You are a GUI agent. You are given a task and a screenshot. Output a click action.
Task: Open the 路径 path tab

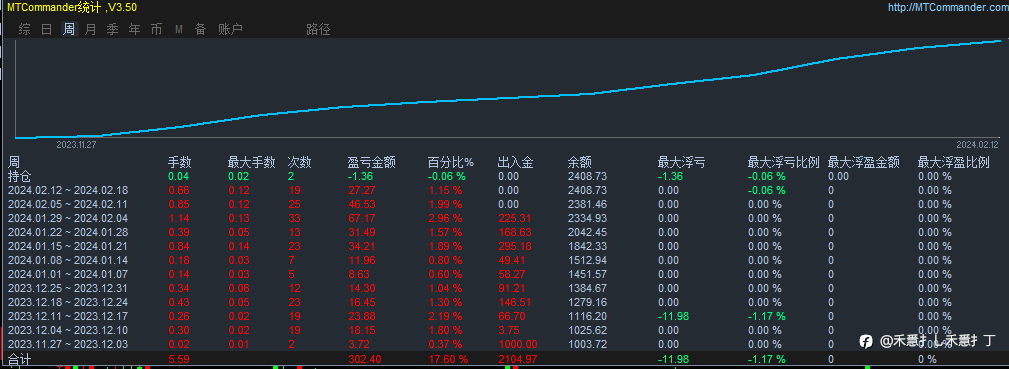319,30
